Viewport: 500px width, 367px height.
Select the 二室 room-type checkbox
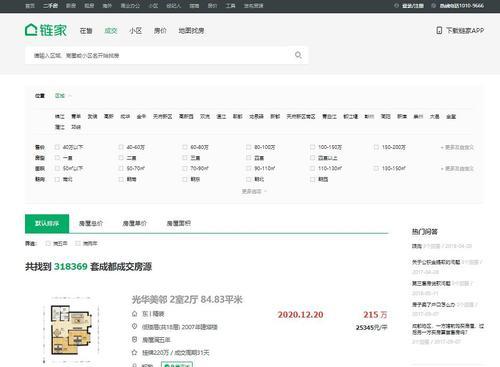click(121, 158)
